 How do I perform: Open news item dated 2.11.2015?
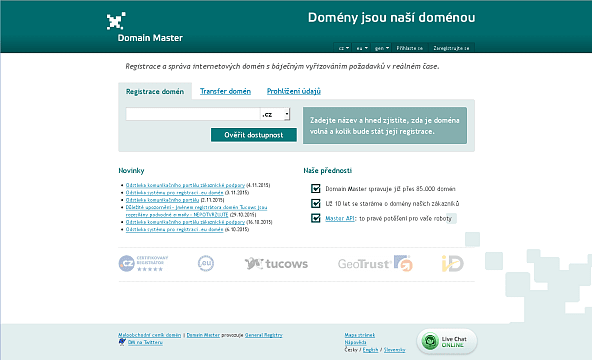[x=162, y=200]
